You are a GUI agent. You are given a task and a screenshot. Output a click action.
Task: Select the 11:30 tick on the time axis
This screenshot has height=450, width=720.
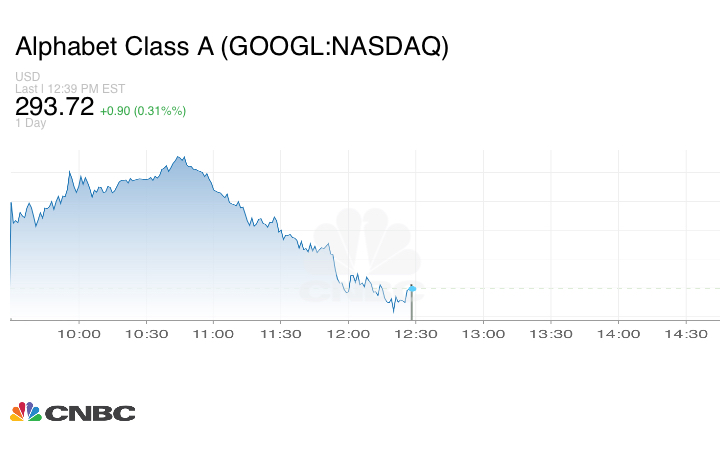coord(281,334)
